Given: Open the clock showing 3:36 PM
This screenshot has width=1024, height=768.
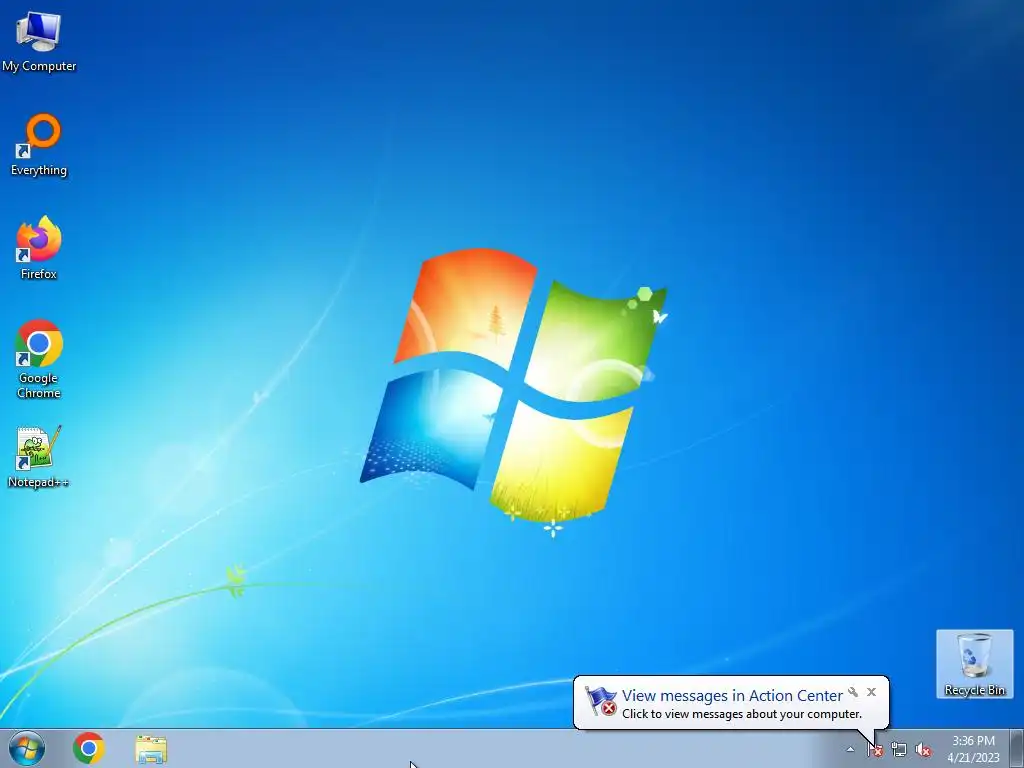Looking at the screenshot, I should tap(973, 749).
